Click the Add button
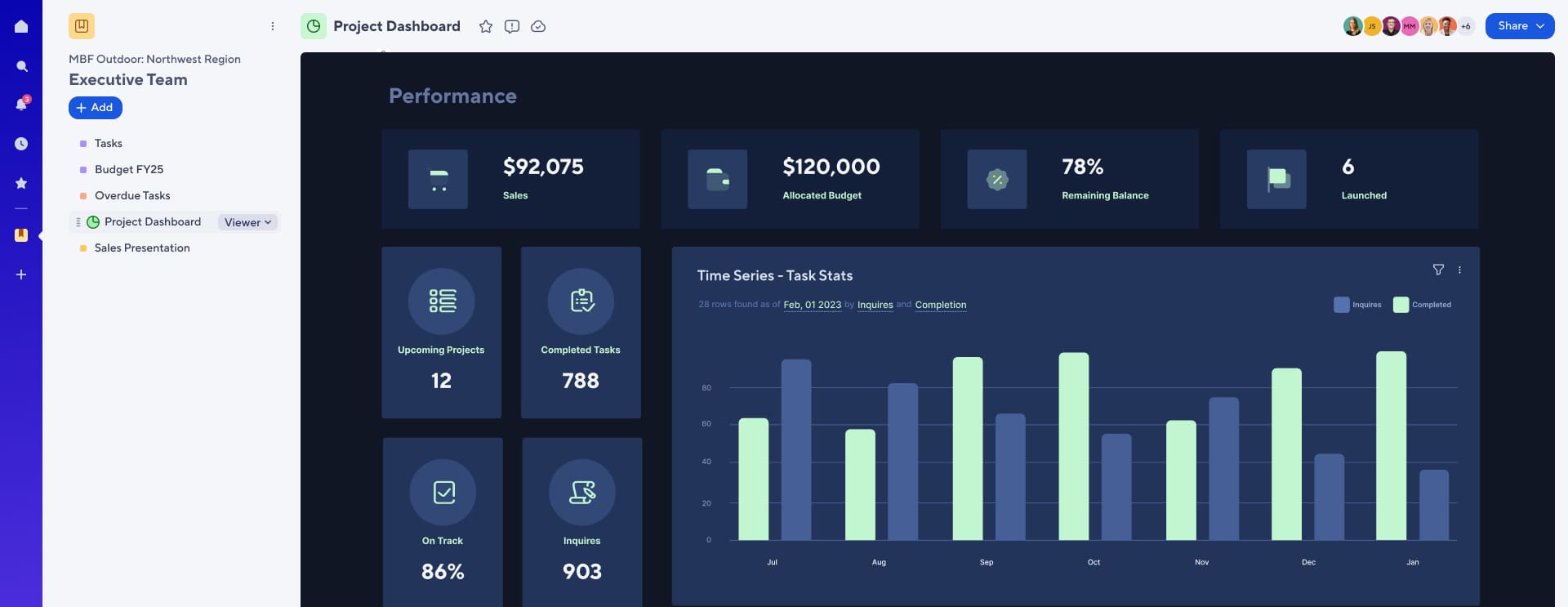Screen dimensions: 1568x607 coord(96,108)
